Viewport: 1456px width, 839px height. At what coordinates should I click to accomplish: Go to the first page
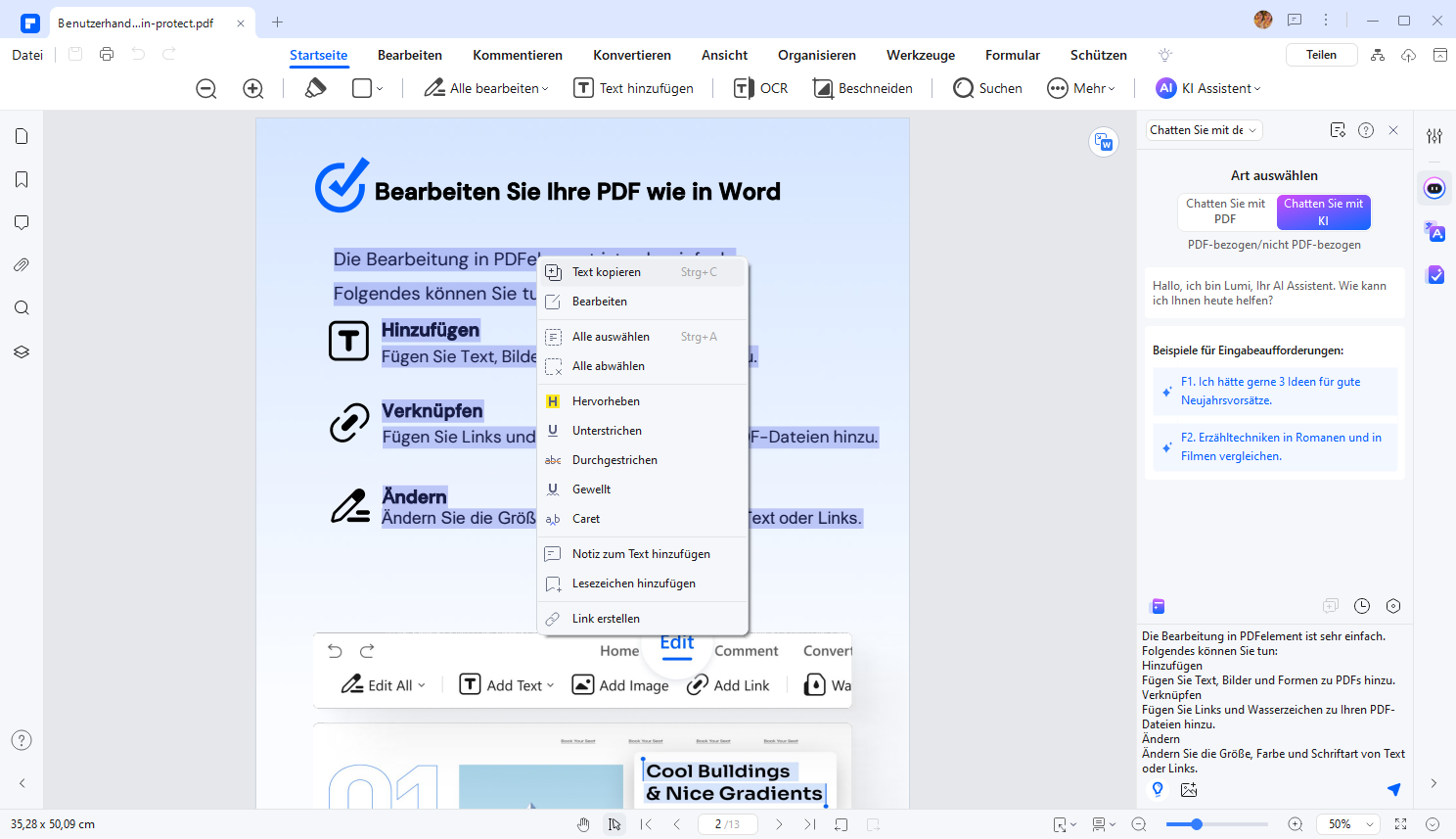[646, 824]
